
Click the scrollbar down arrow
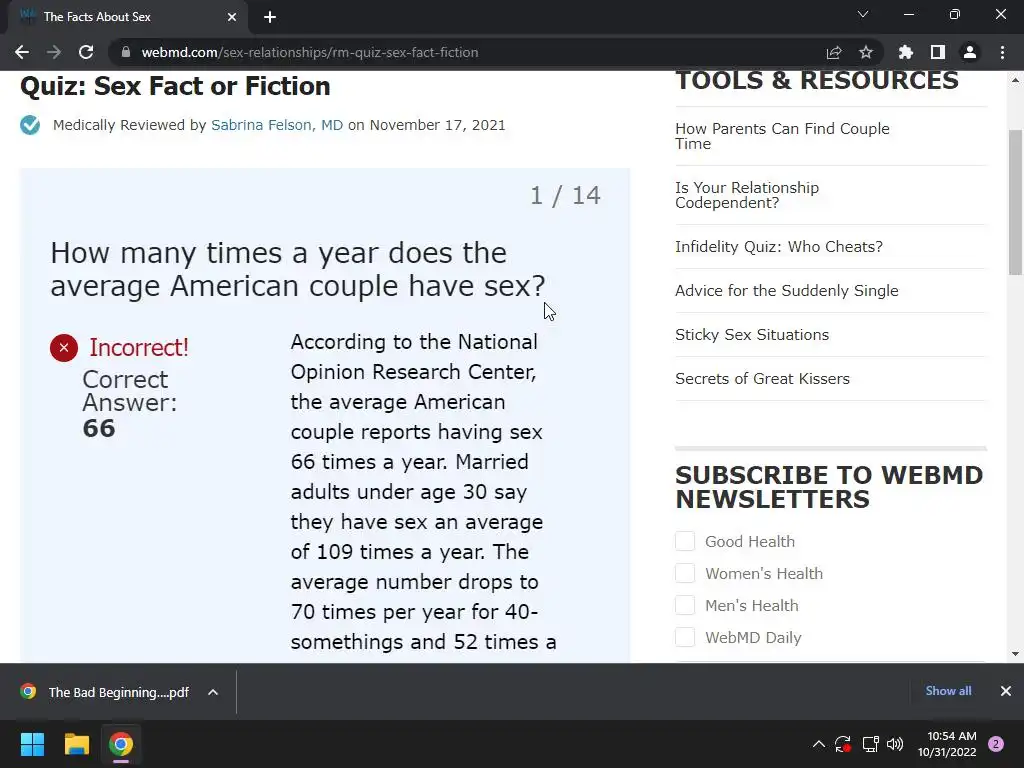(x=1015, y=654)
